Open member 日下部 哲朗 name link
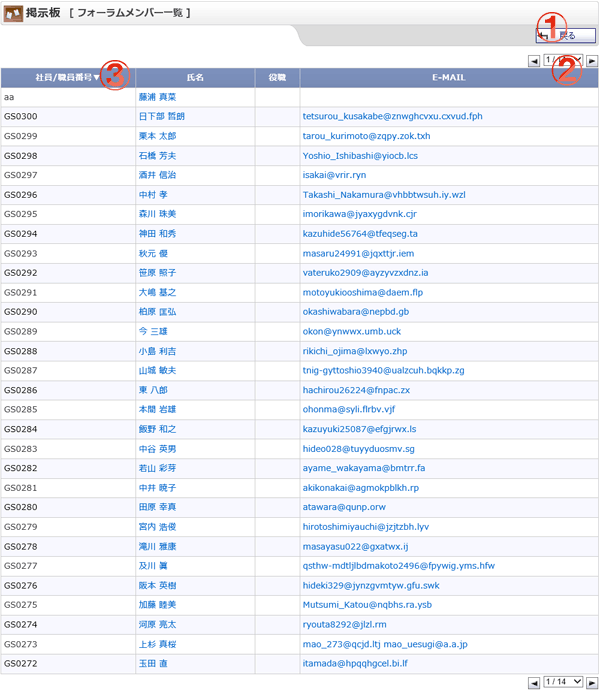This screenshot has width=600, height=691. (161, 117)
